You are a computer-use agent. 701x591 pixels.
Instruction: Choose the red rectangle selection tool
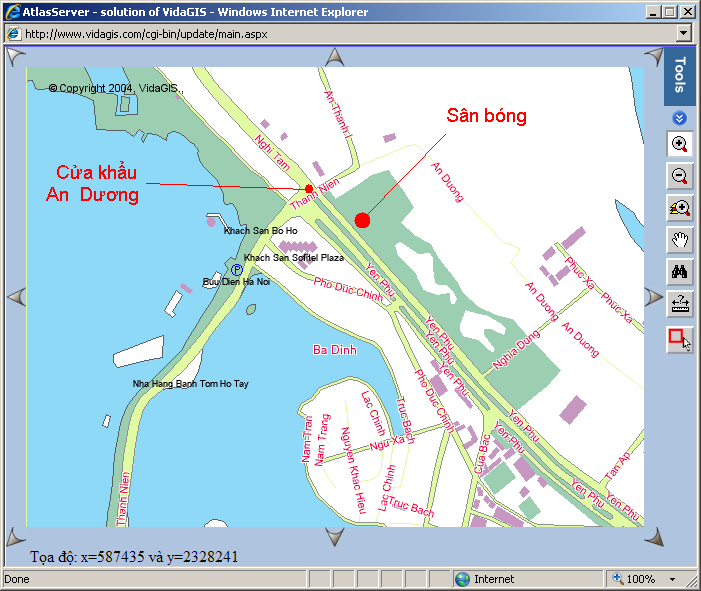tap(680, 339)
